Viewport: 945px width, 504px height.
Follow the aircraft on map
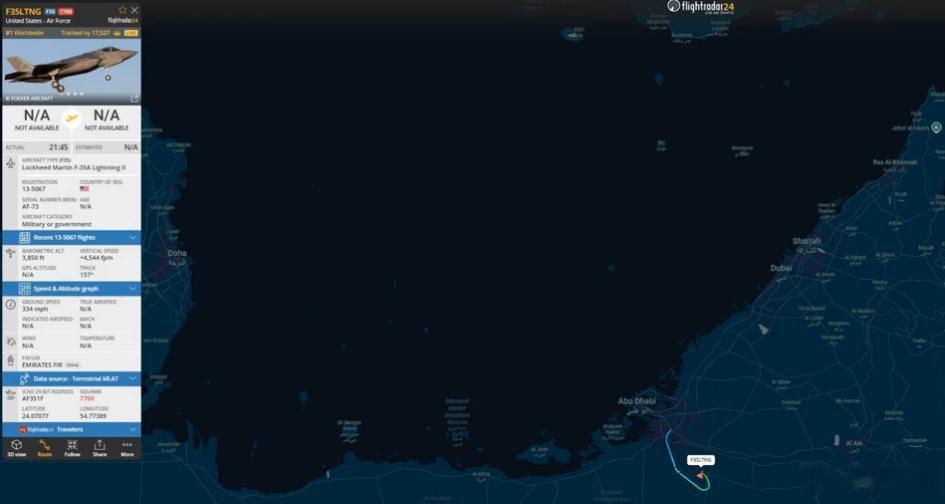(x=72, y=448)
